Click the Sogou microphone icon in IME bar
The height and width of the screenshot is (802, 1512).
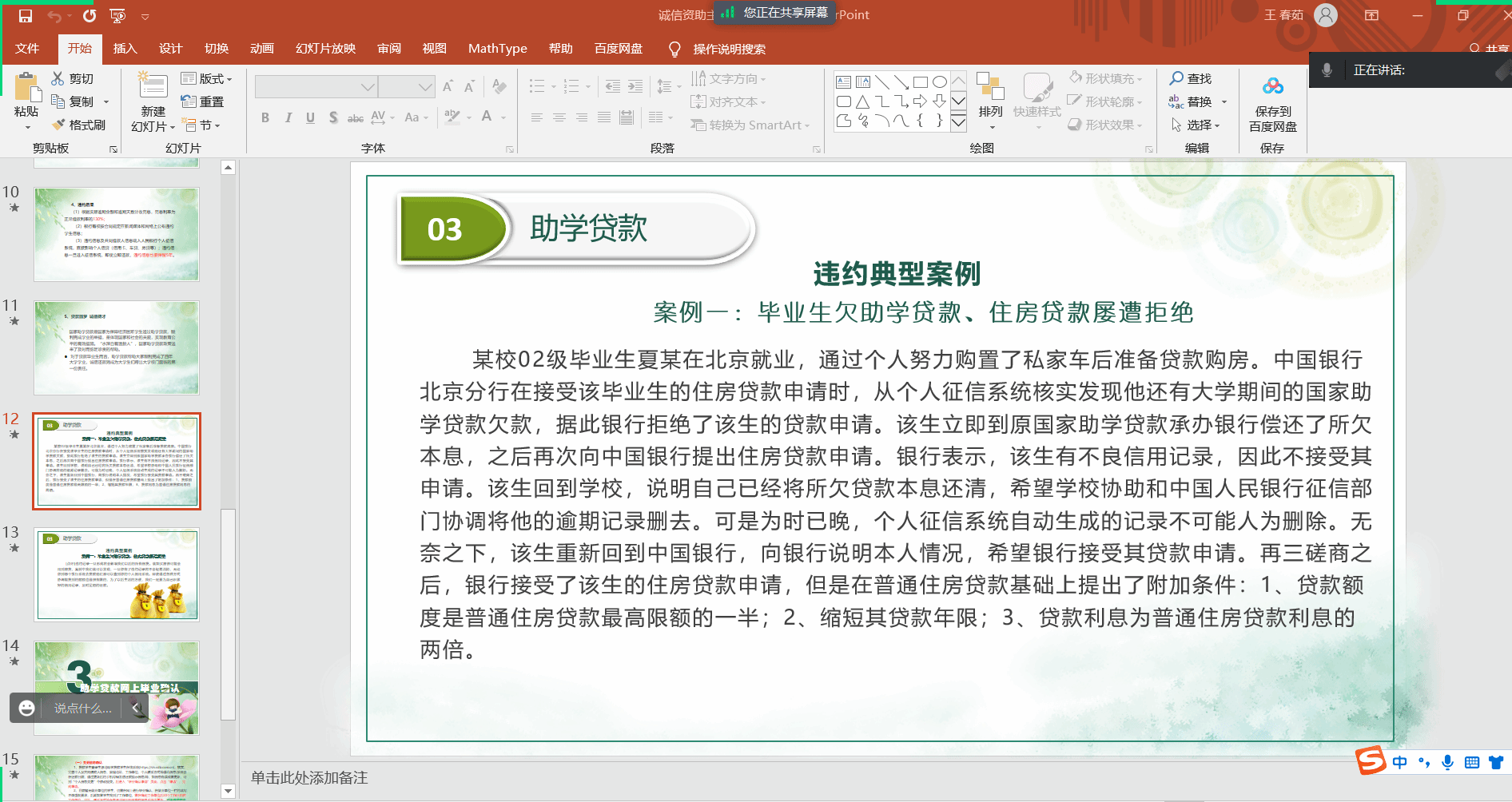point(1447,762)
